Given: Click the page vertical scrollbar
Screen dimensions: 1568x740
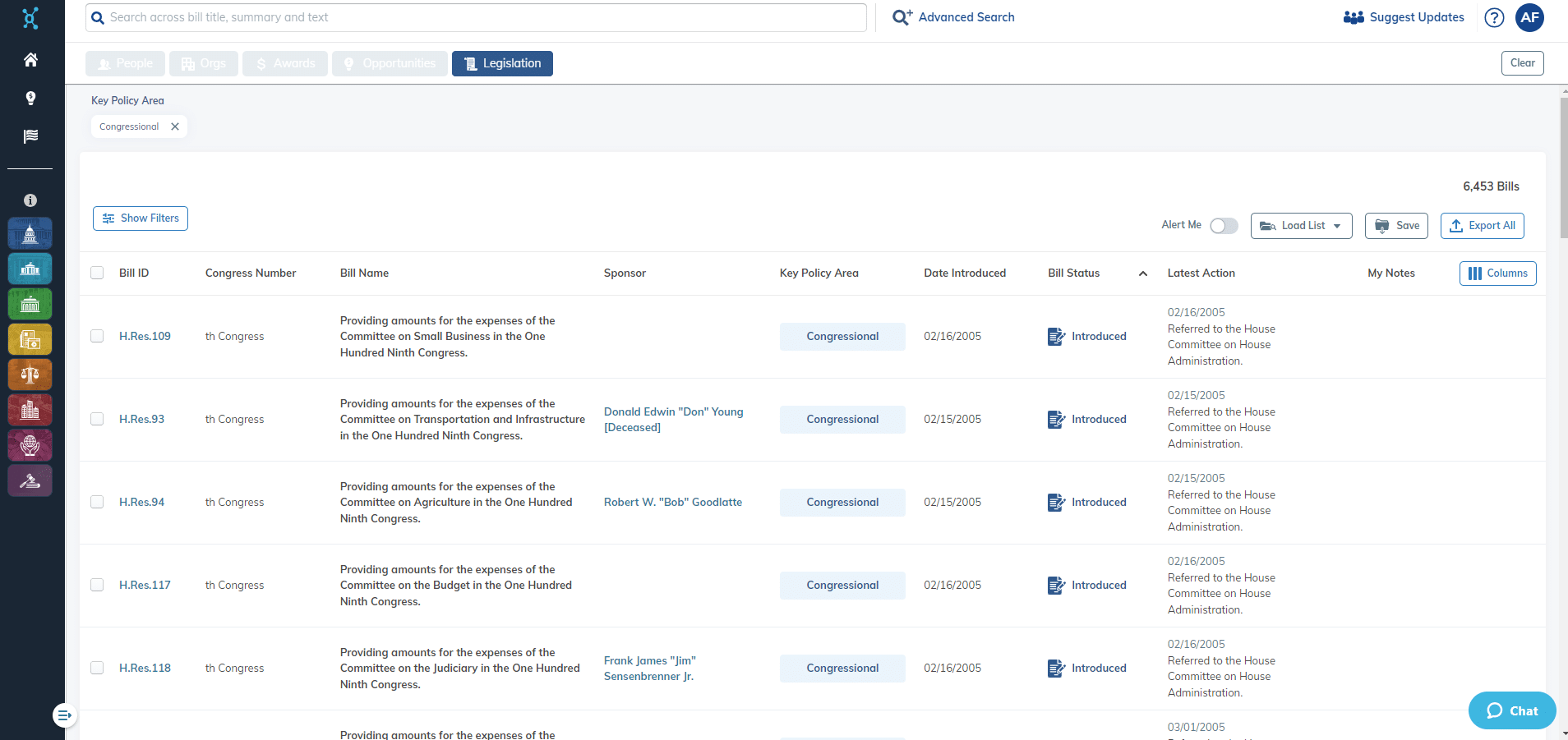Looking at the screenshot, I should coord(1563,168).
